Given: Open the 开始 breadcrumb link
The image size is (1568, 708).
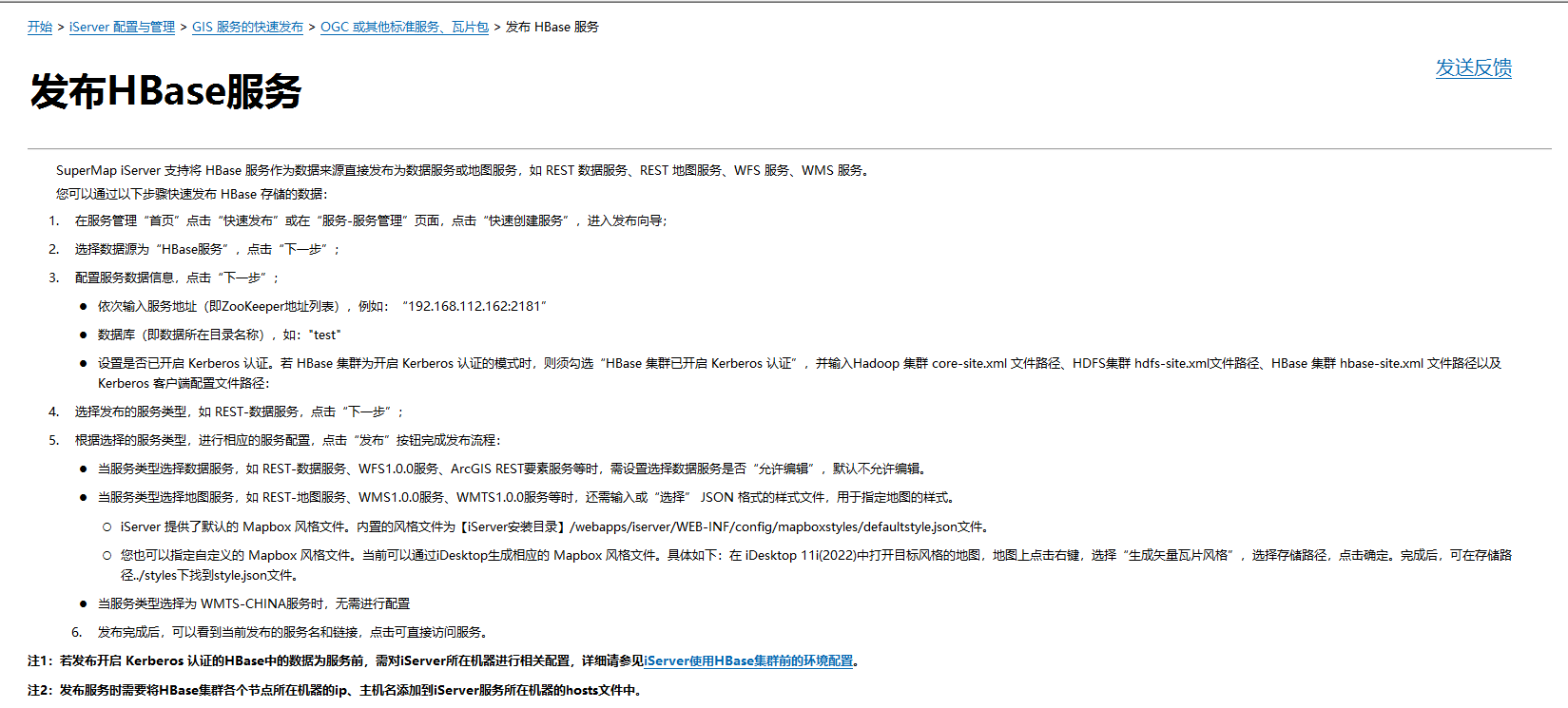Looking at the screenshot, I should [40, 27].
